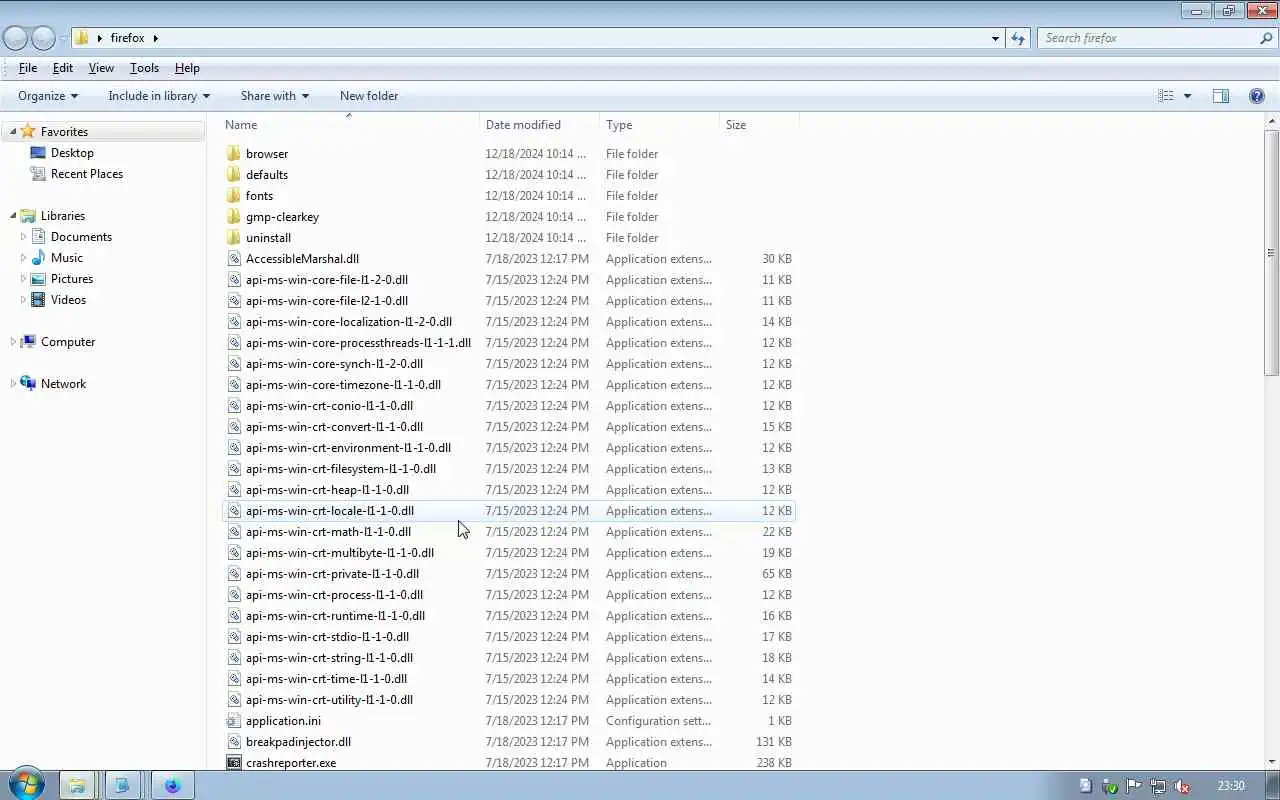Expand the Network tree node
1280x800 pixels.
[x=13, y=384]
